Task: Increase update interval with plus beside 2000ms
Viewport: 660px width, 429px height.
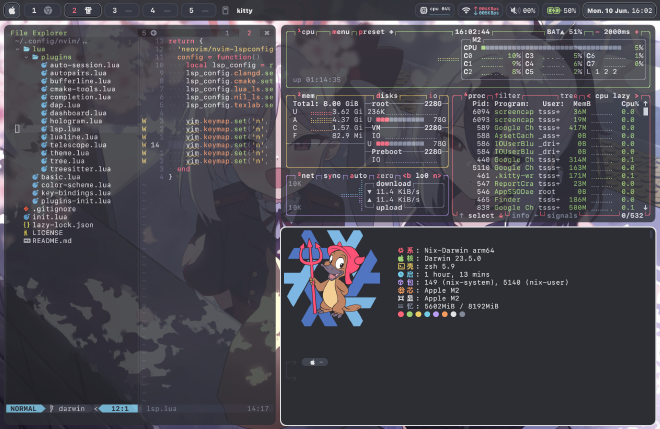Action: pos(636,32)
